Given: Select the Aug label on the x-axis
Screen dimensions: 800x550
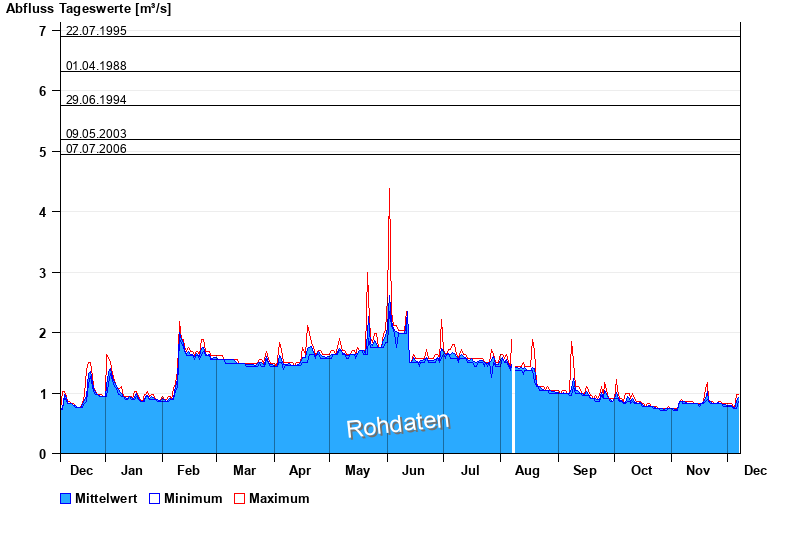Looking at the screenshot, I should 527,471.
